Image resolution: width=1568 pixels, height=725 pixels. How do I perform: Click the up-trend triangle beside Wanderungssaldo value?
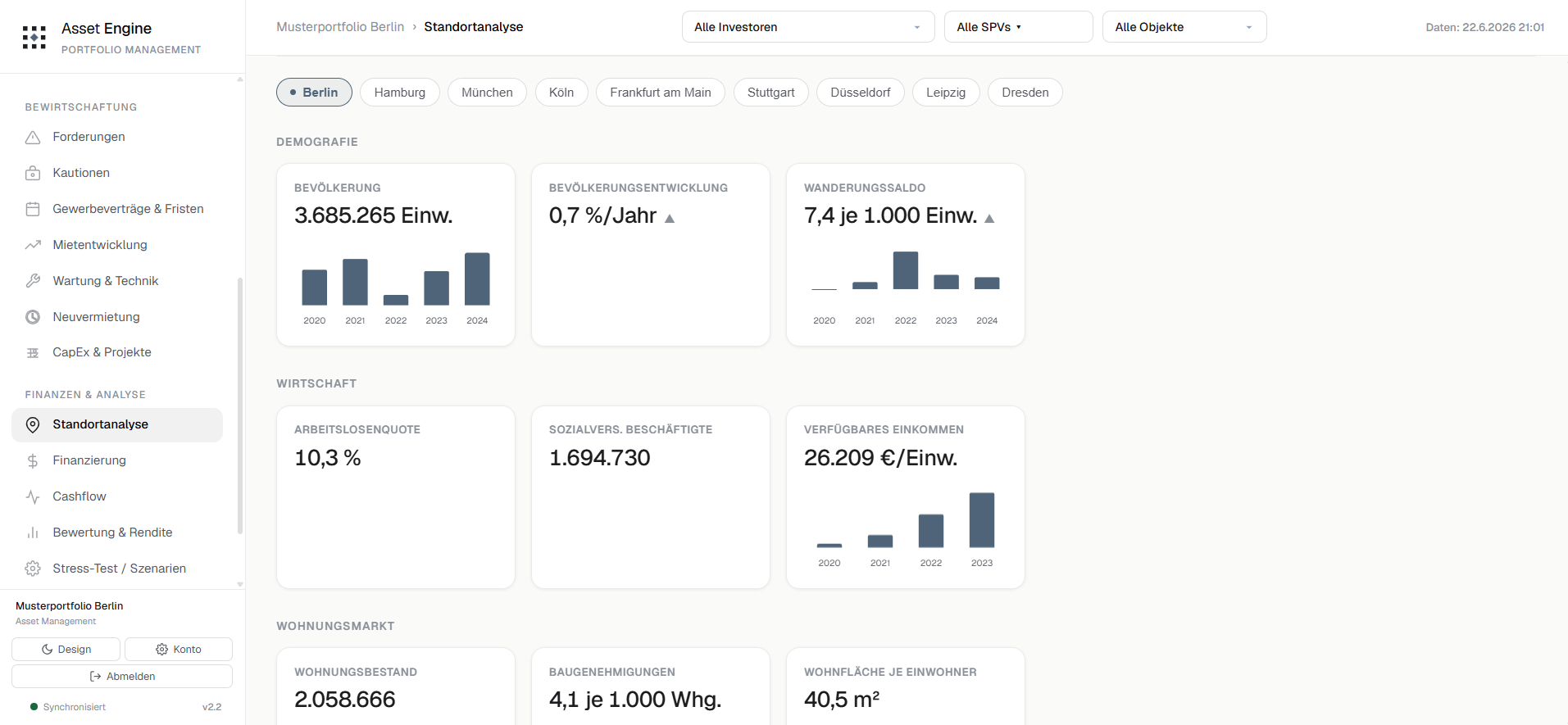989,218
